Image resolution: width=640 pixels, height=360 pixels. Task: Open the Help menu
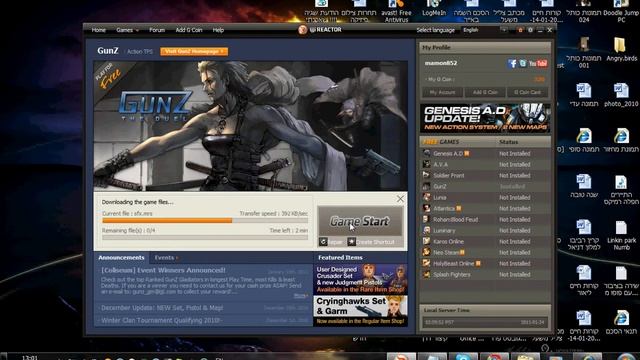(218, 30)
